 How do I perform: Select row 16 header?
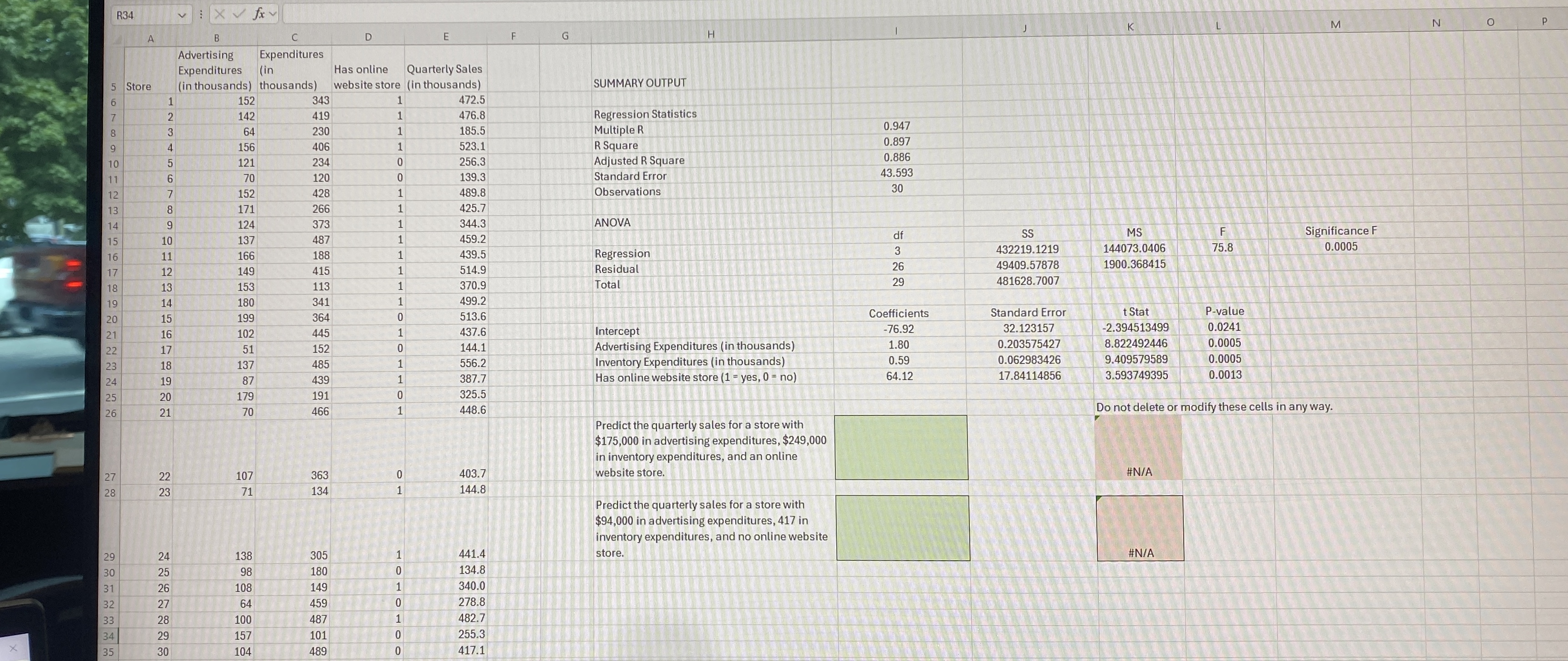tap(112, 256)
